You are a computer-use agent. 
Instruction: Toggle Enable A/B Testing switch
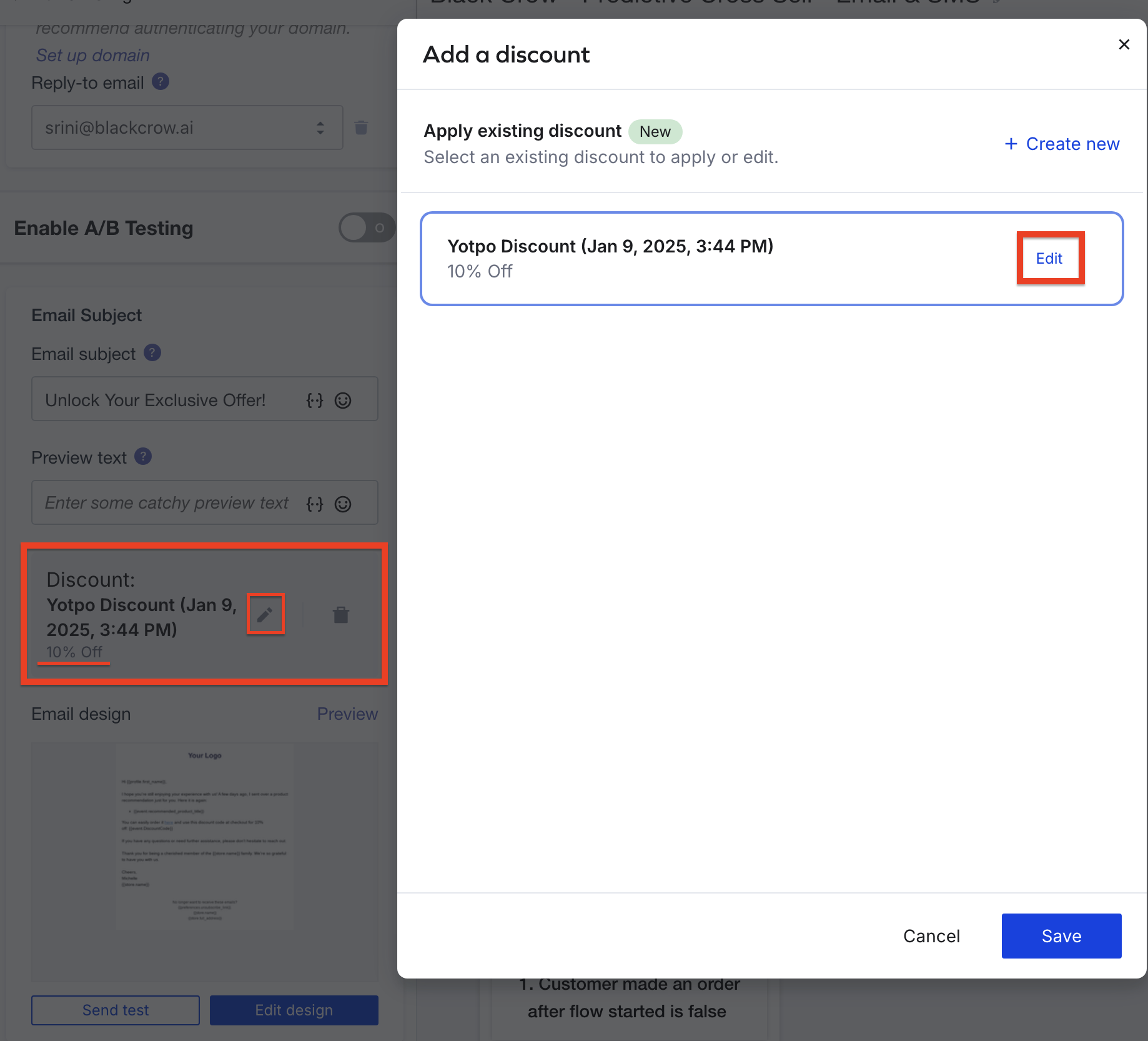[x=367, y=228]
